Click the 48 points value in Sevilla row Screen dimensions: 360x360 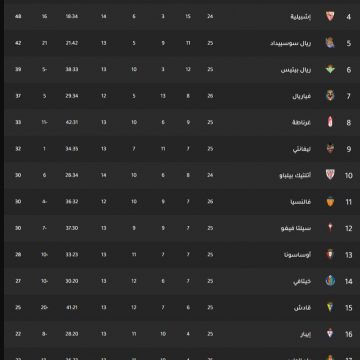(x=18, y=16)
